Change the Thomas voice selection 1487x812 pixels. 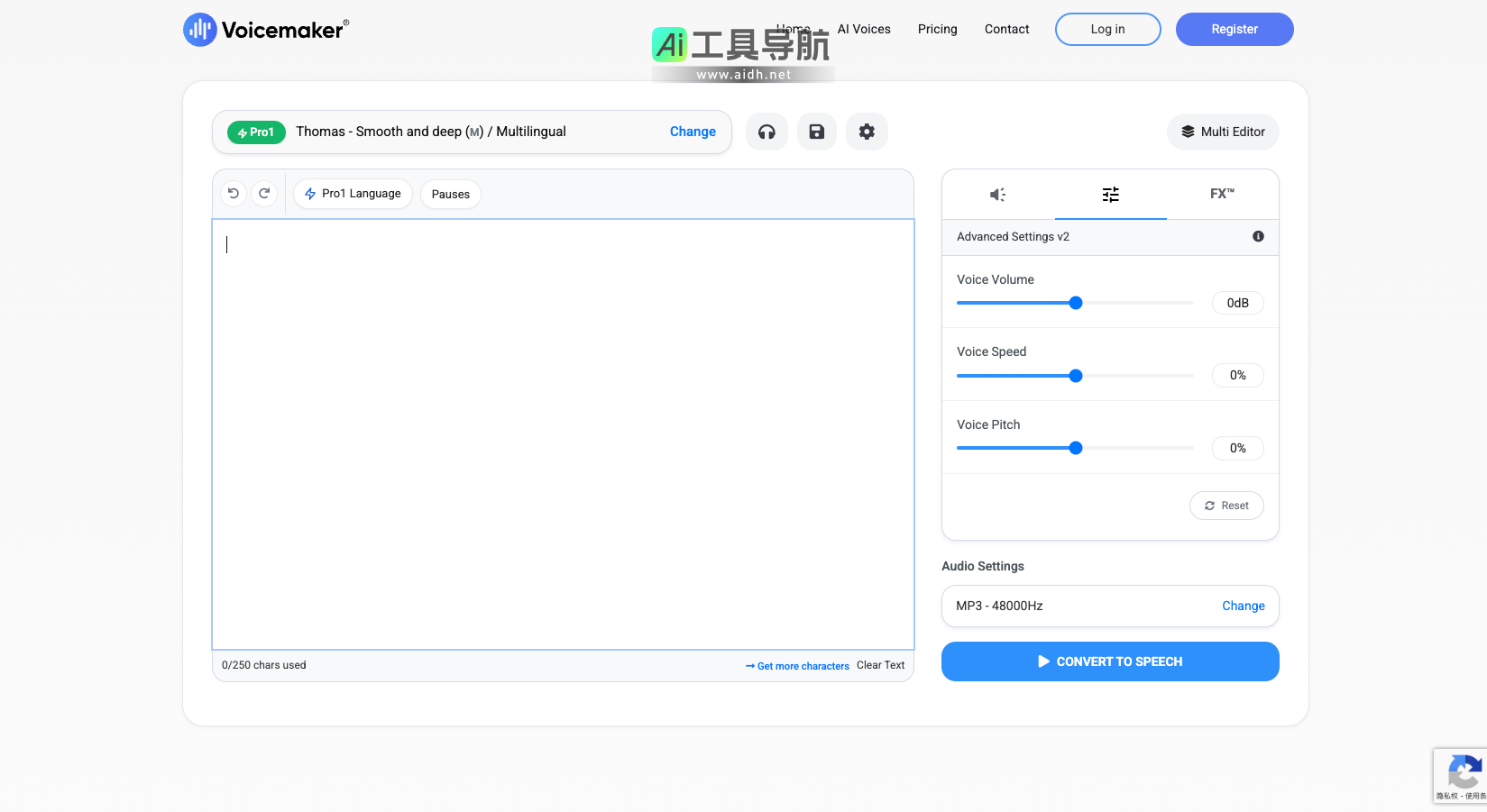click(x=692, y=132)
